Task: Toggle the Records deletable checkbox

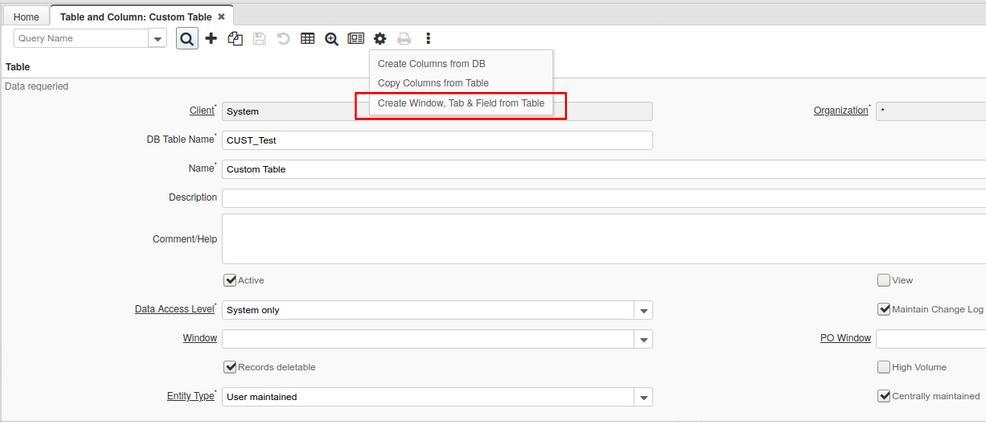Action: pos(230,367)
